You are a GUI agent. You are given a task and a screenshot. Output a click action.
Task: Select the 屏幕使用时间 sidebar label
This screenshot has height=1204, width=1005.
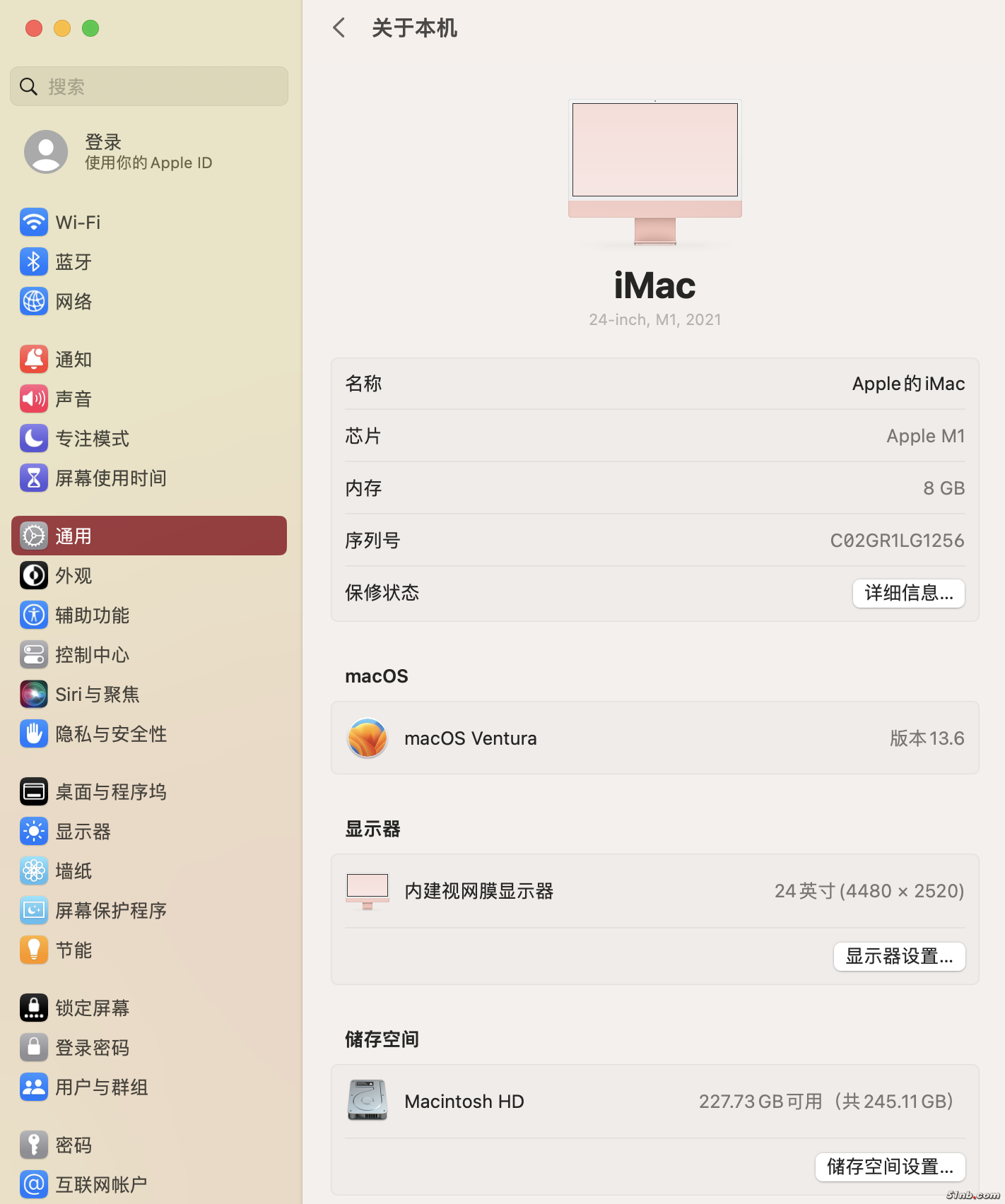[111, 478]
